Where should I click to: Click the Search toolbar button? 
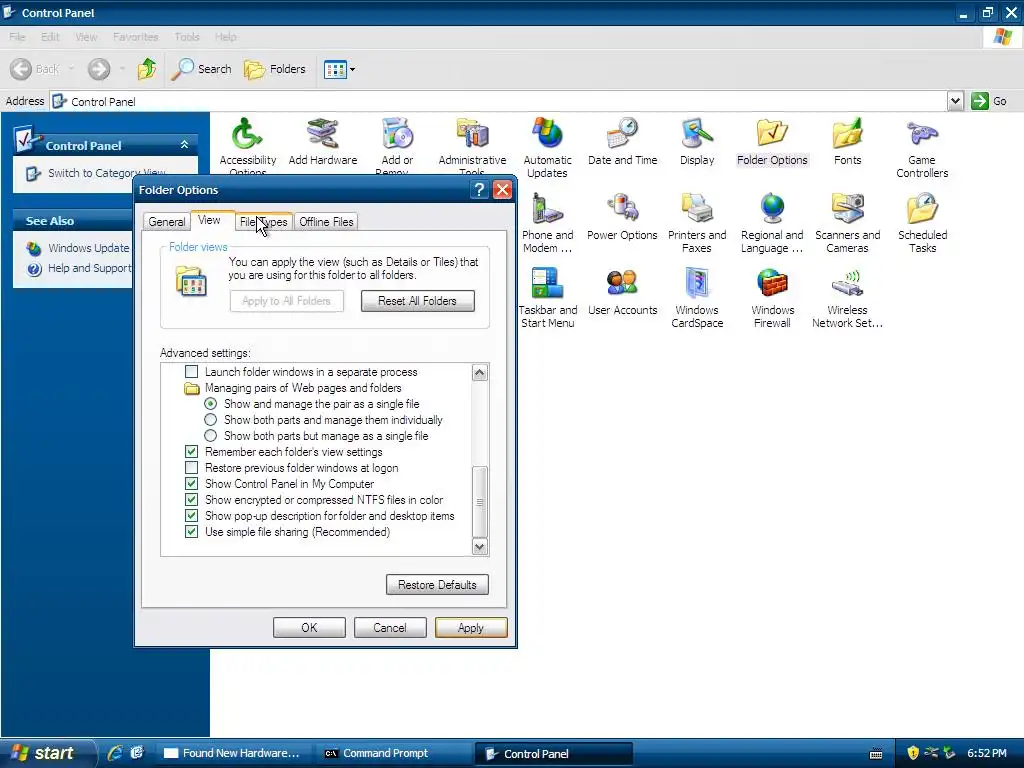[x=201, y=69]
